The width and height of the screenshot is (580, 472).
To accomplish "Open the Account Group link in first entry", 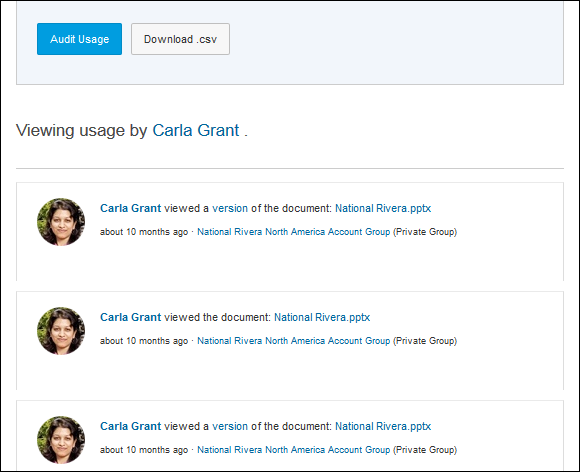I will click(294, 232).
